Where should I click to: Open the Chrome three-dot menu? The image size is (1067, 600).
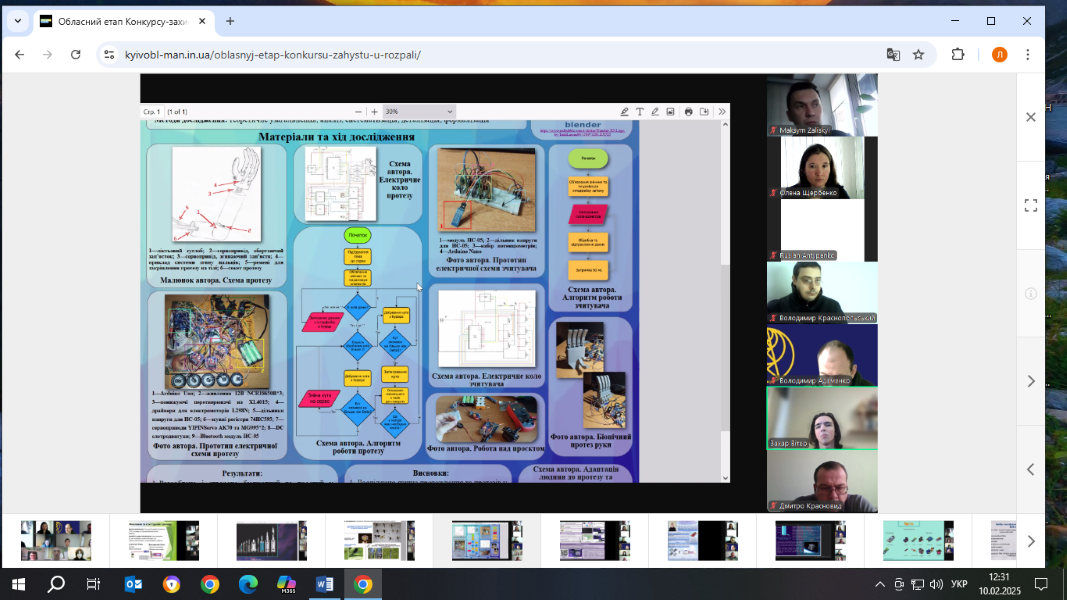pos(1028,55)
